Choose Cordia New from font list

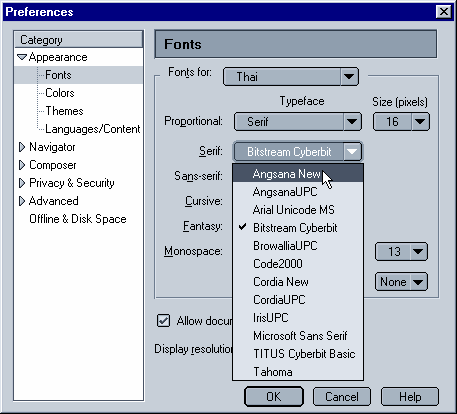298,282
